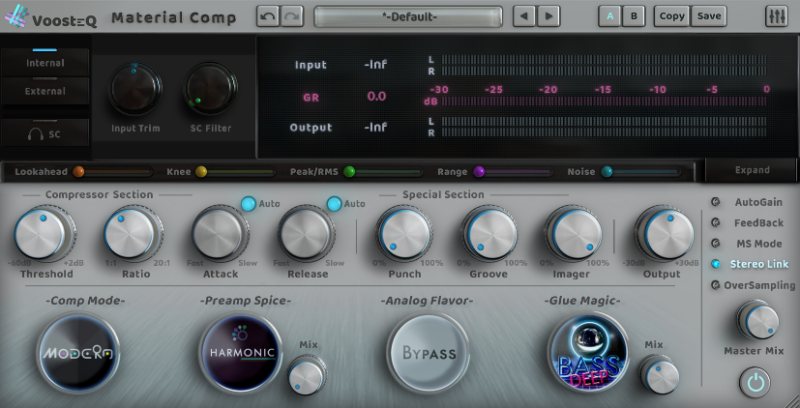Expand the advanced panel with Expand
800x408 pixels.
752,170
